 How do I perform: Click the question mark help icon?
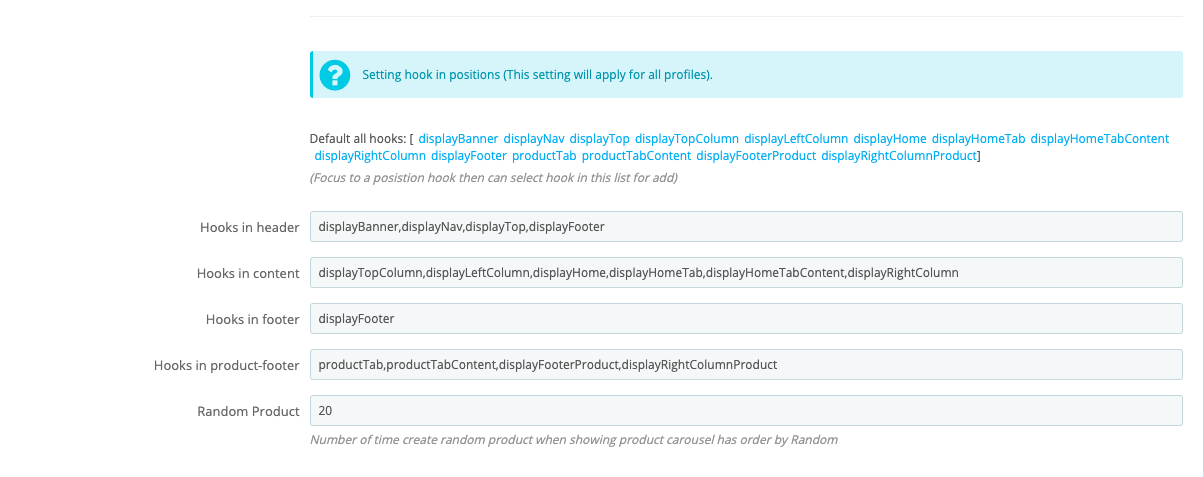click(x=335, y=75)
